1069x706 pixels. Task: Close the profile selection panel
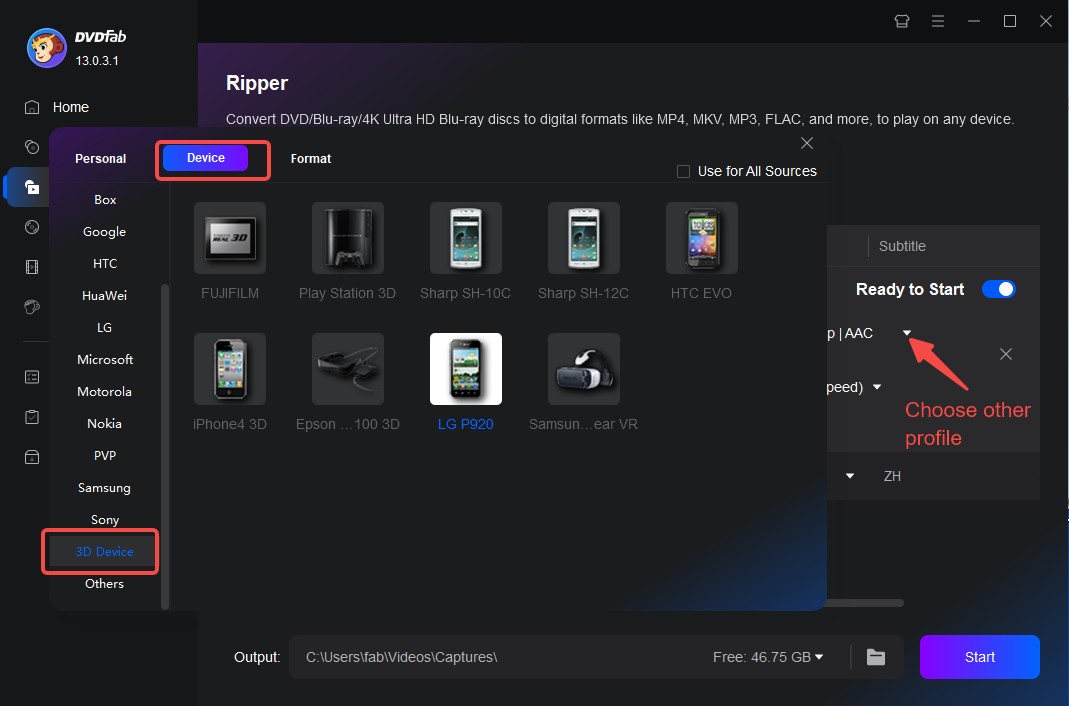807,143
